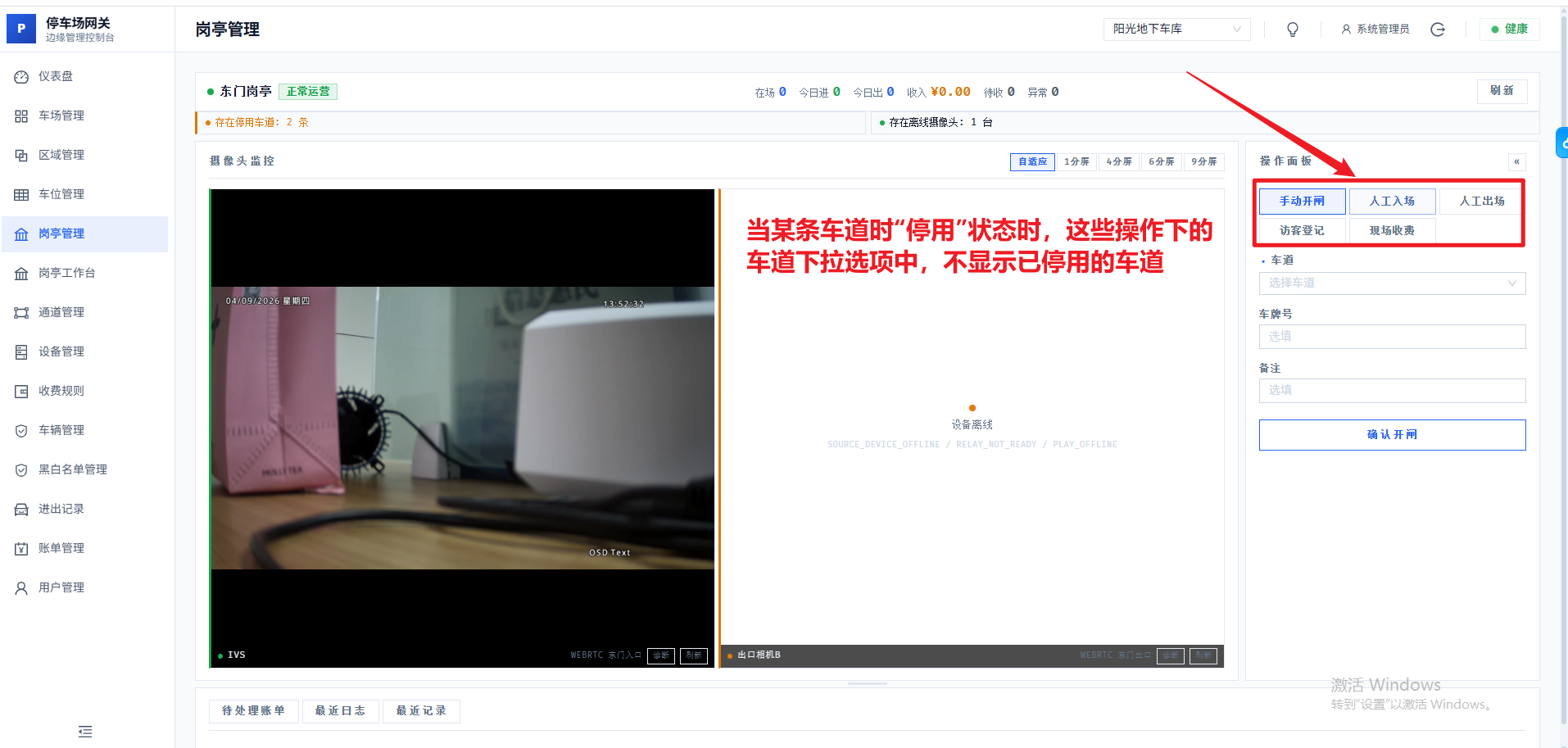1568x748 pixels.
Task: Open the 阳光地下车库 garage selector
Action: [1176, 29]
